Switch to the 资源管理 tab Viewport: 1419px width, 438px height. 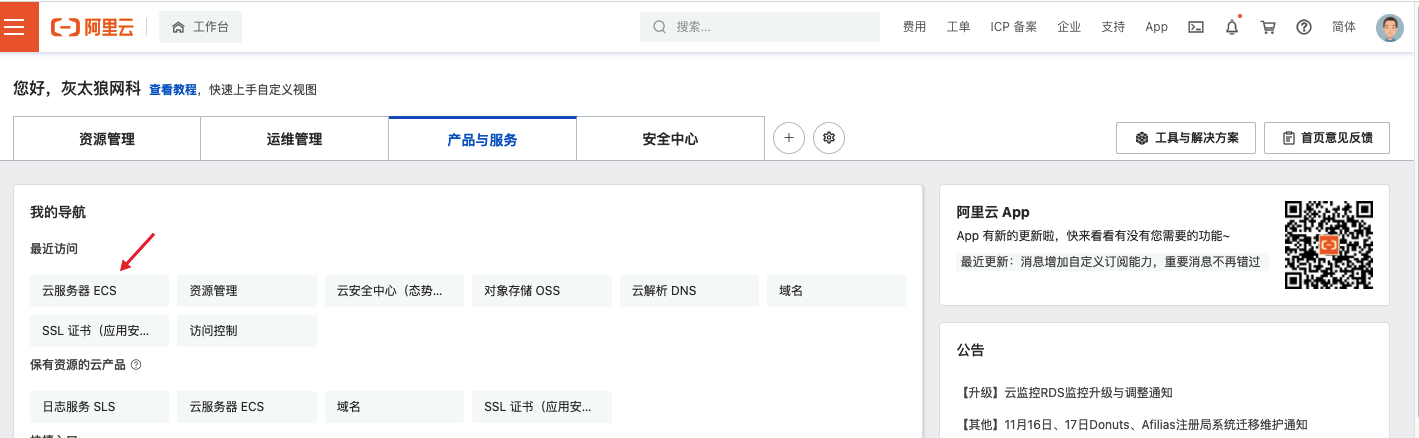pyautogui.click(x=107, y=139)
